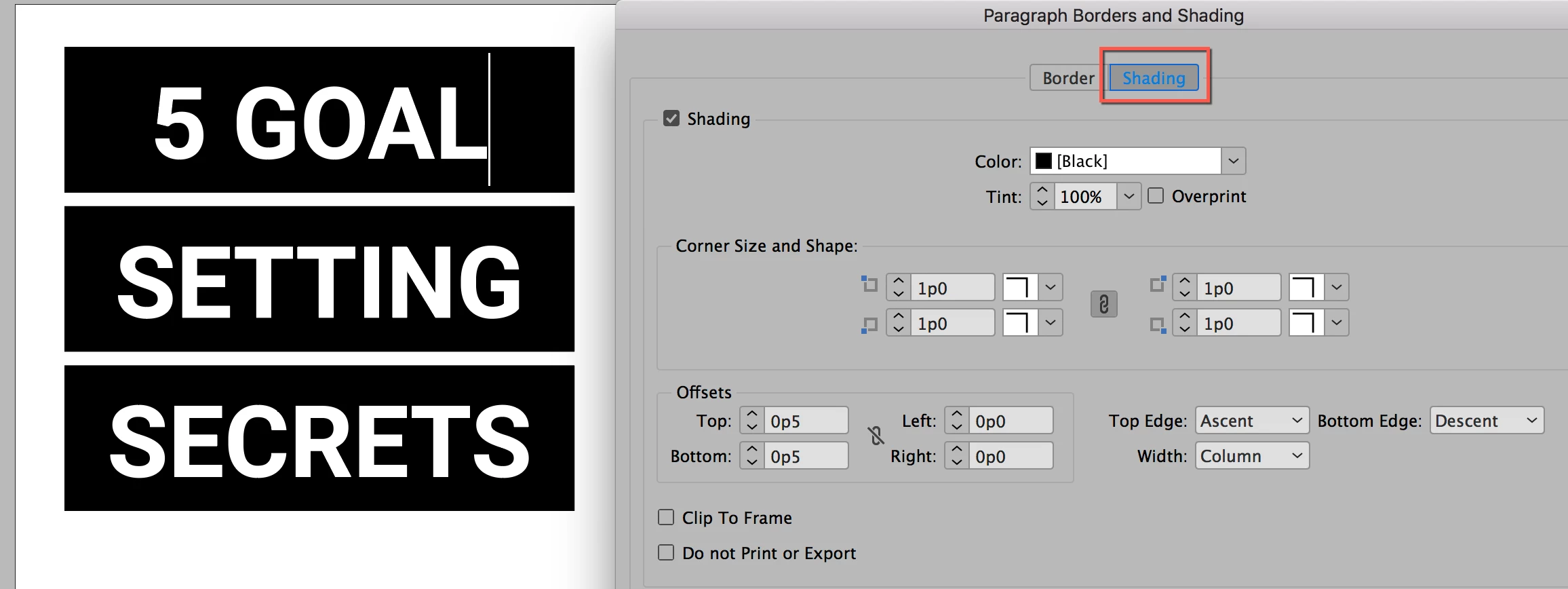The height and width of the screenshot is (589, 1568).
Task: Click the top-right corner size 1p0 field
Action: tap(1238, 287)
